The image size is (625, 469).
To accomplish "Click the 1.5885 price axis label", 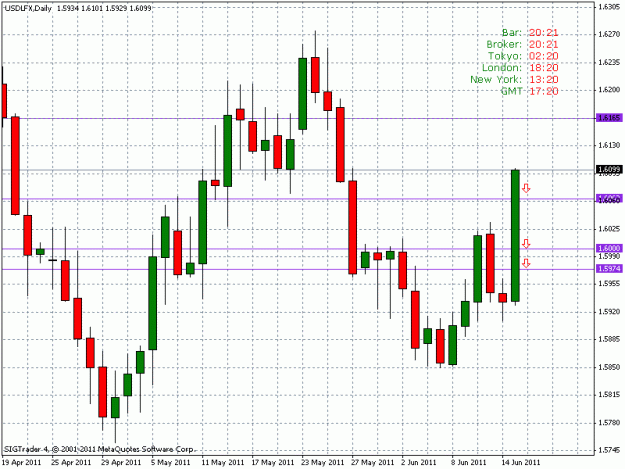I will tap(610, 339).
